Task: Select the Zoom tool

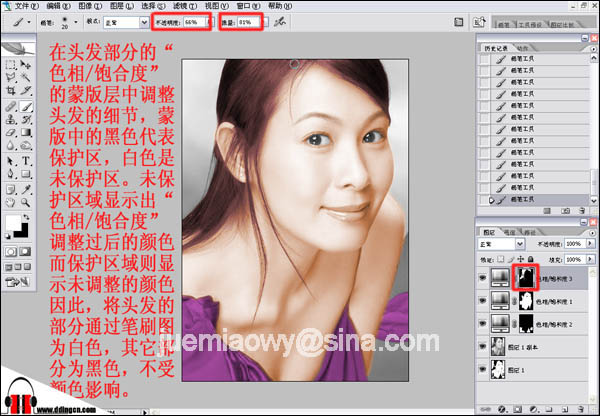Action: [26, 202]
